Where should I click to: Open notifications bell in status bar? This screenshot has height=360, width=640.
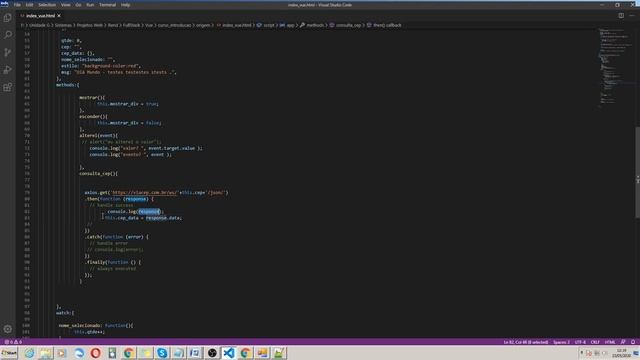pyautogui.click(x=633, y=342)
